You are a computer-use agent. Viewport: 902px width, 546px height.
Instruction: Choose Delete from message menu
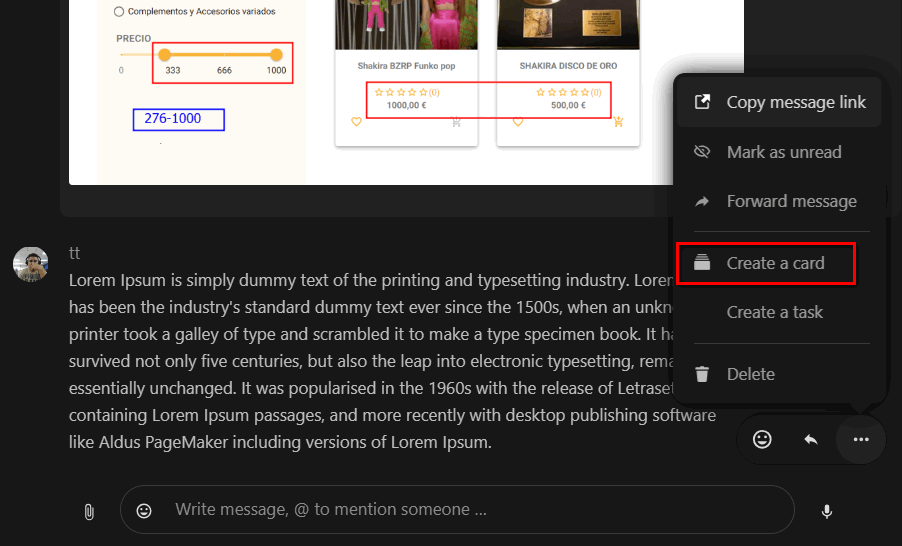[x=779, y=374]
